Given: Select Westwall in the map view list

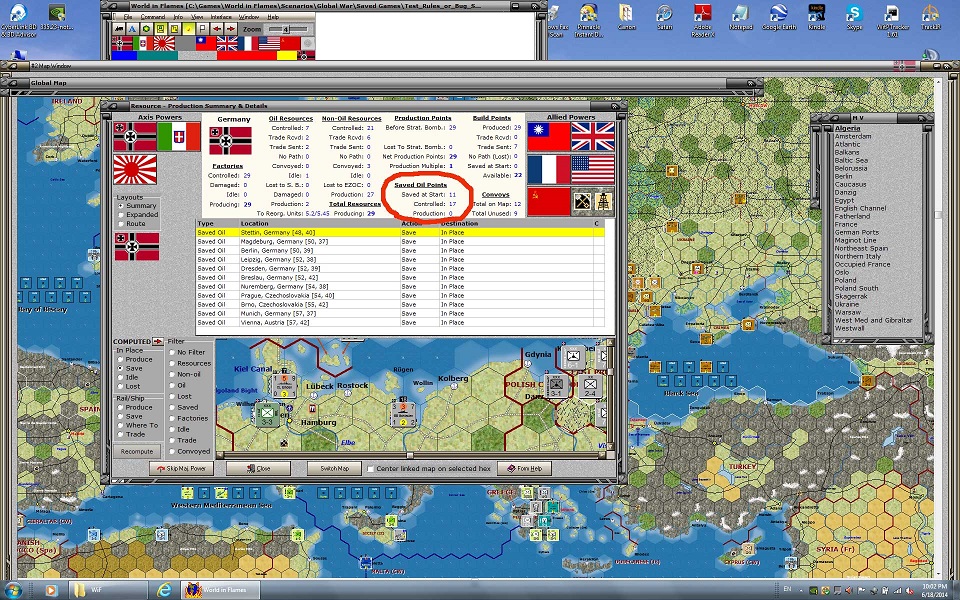Looking at the screenshot, I should [849, 328].
